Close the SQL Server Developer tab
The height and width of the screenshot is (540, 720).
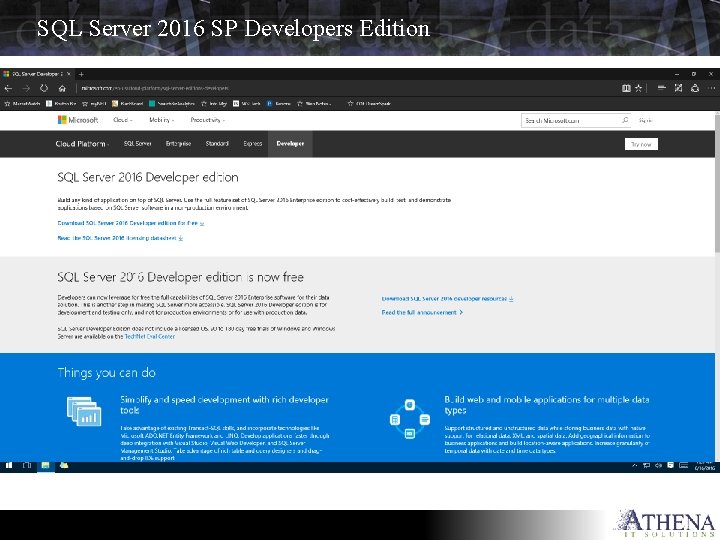pos(69,73)
